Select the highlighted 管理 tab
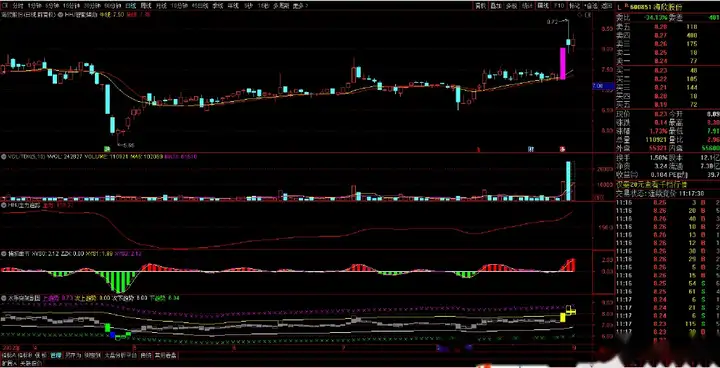 56,355
